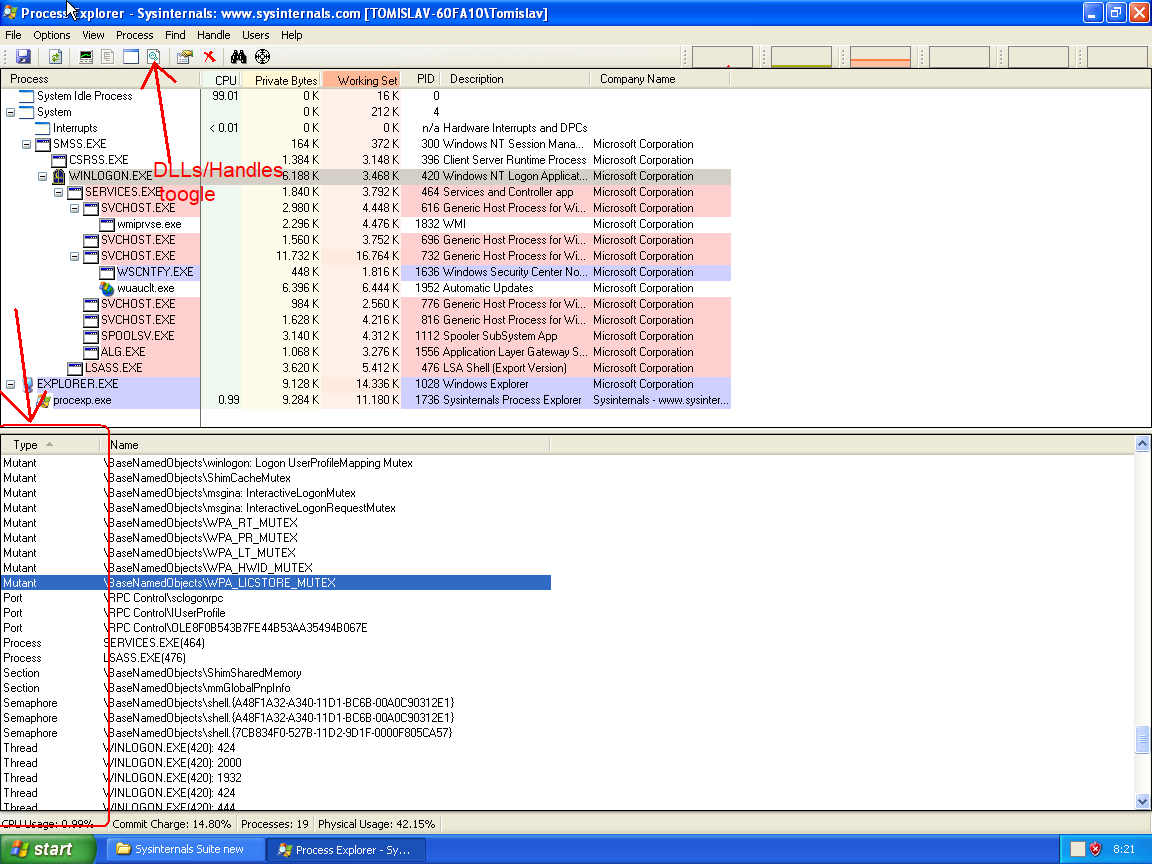The height and width of the screenshot is (864, 1152).
Task: Open the File menu
Action: click(13, 35)
